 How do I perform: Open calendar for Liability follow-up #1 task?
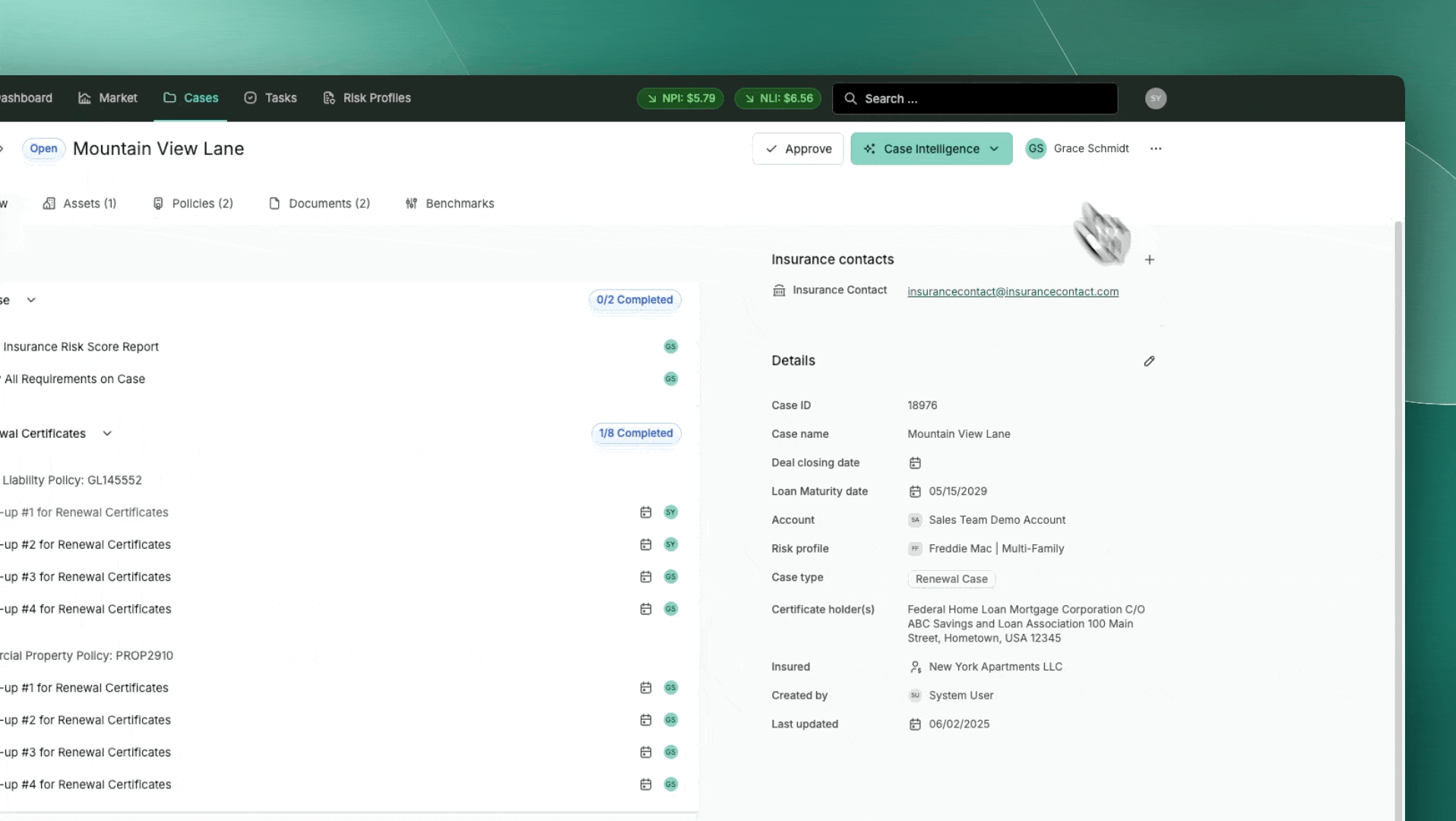[645, 512]
